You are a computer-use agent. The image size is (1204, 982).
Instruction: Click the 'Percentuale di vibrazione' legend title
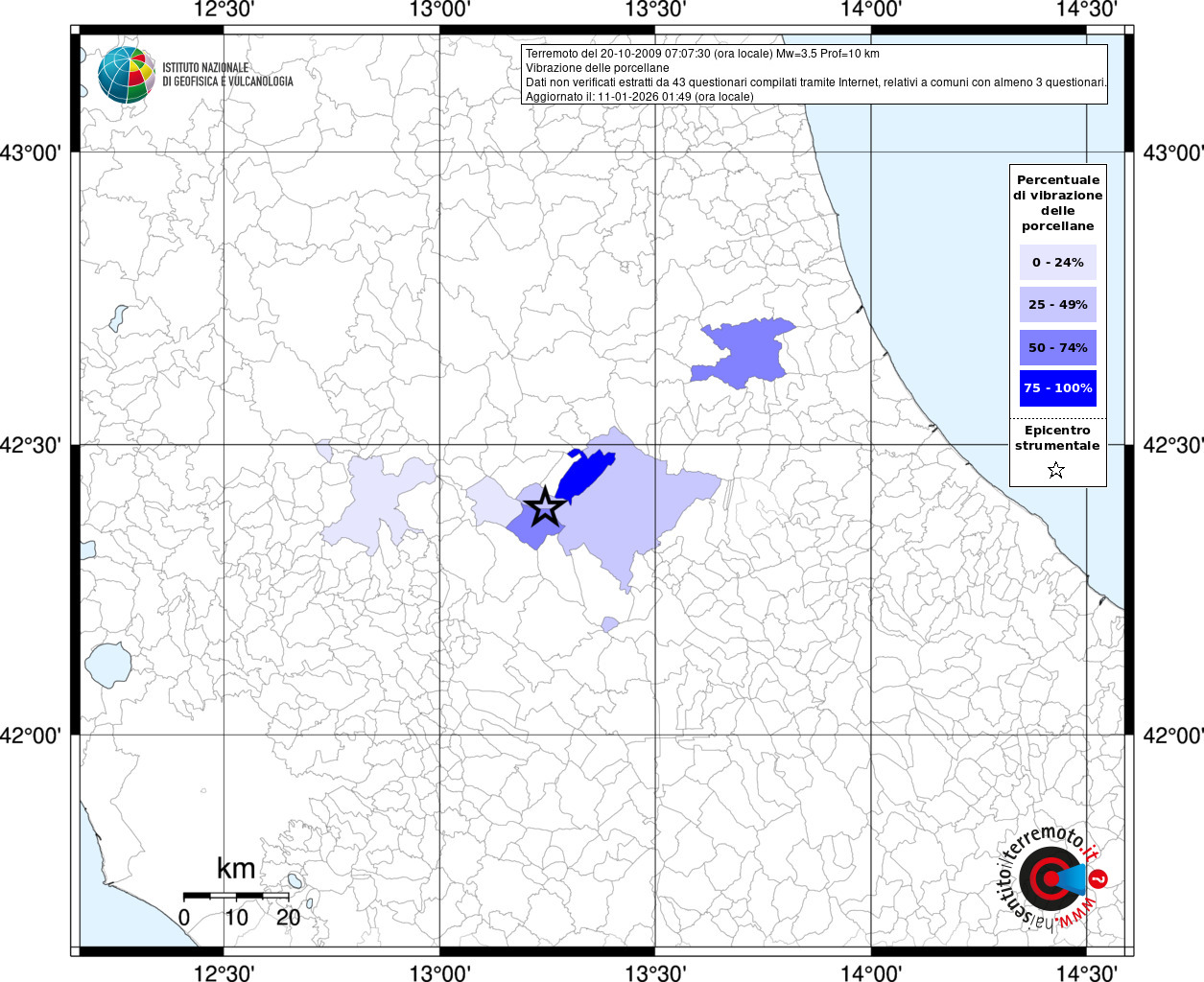[1057, 202]
